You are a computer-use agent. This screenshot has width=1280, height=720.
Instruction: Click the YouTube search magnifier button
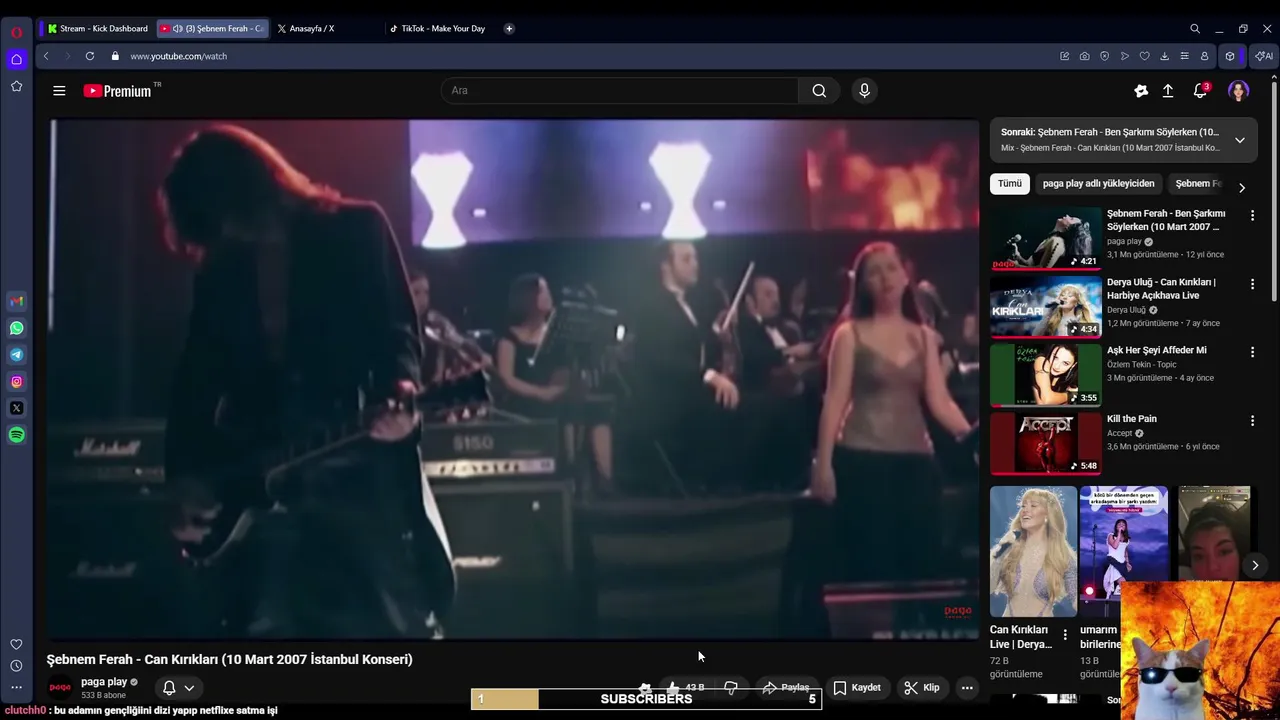[819, 91]
